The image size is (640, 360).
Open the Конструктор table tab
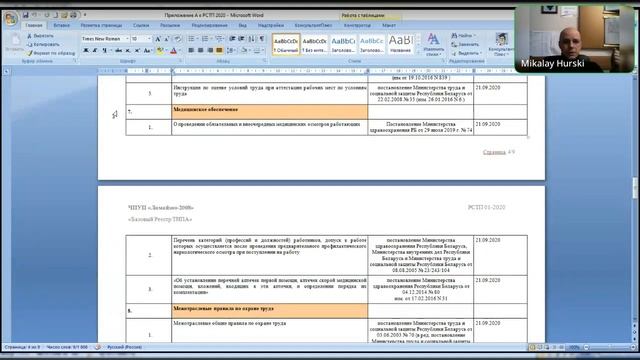point(357,25)
